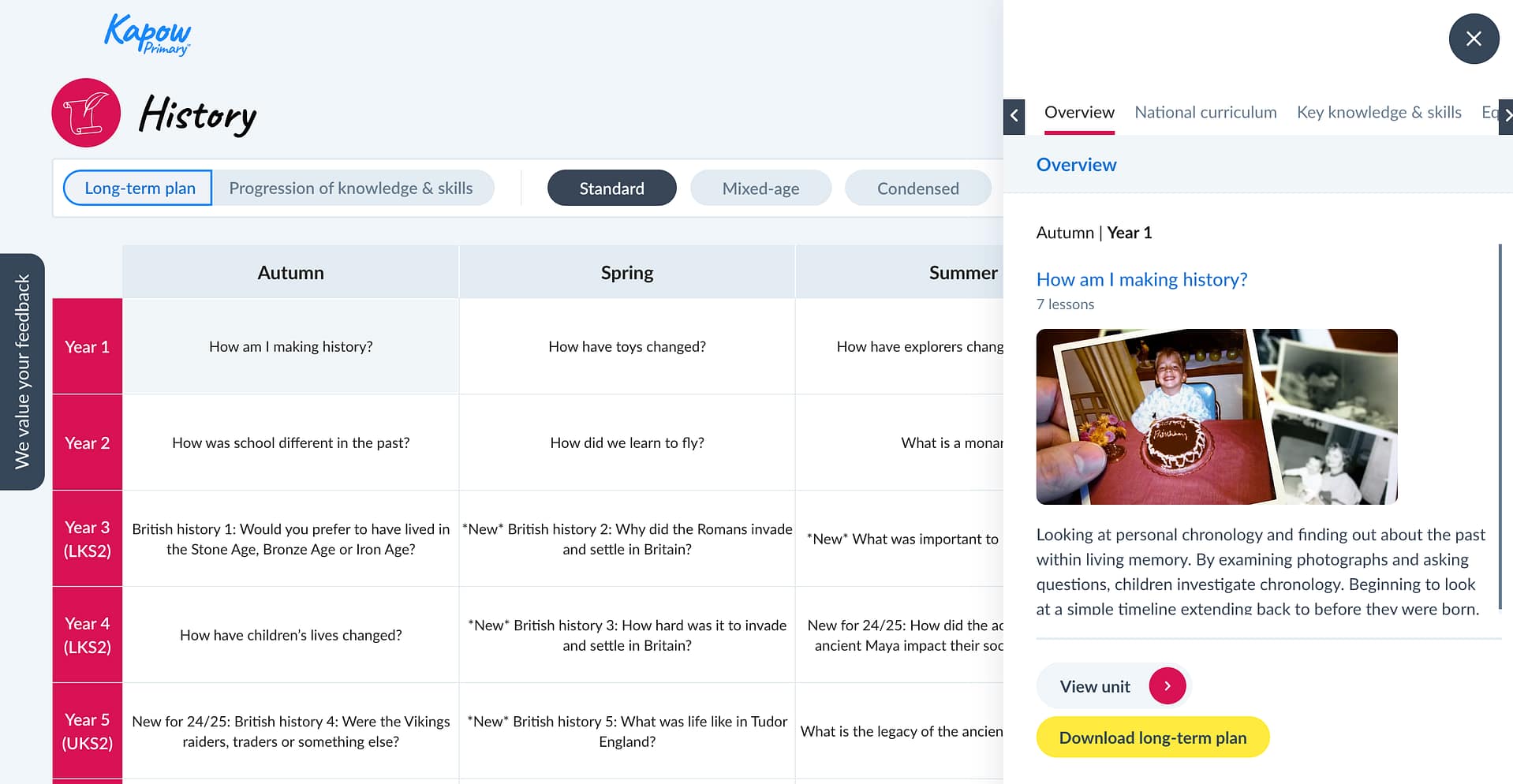The width and height of the screenshot is (1513, 784).
Task: Open the 'We value your feedback' side tab
Action: (22, 371)
